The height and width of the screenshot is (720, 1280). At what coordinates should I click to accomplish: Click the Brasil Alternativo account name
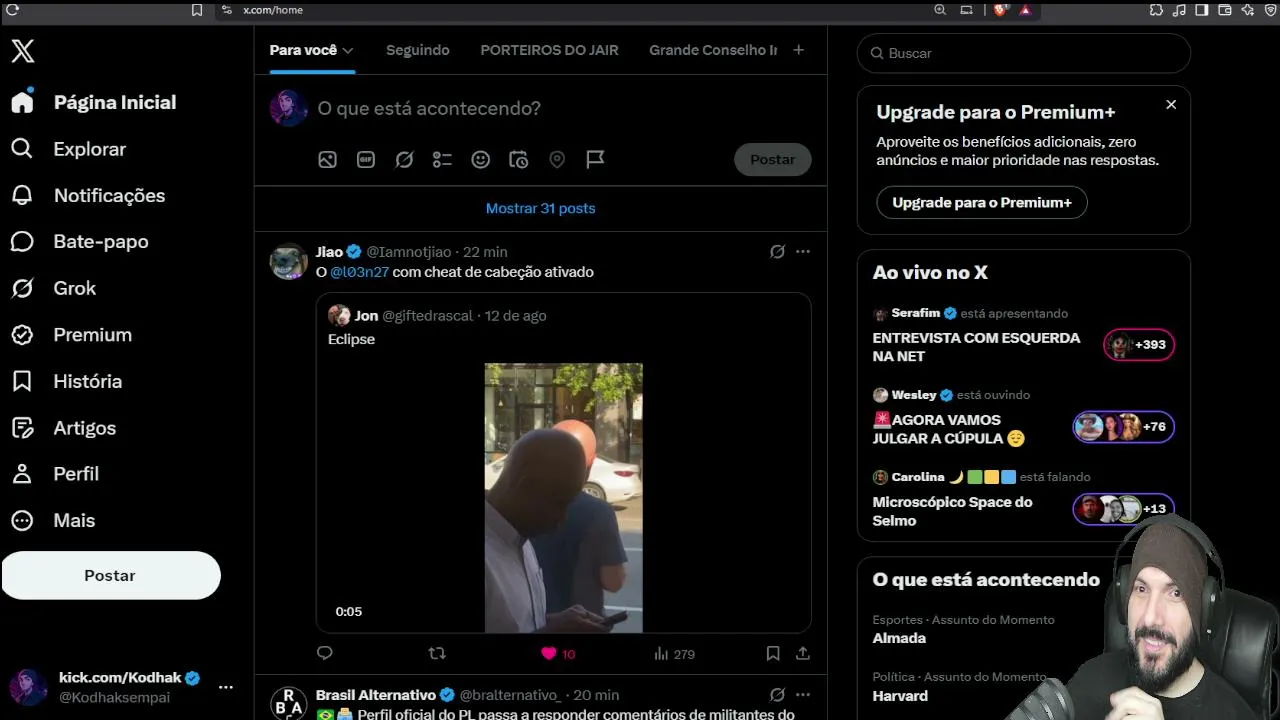pos(376,695)
